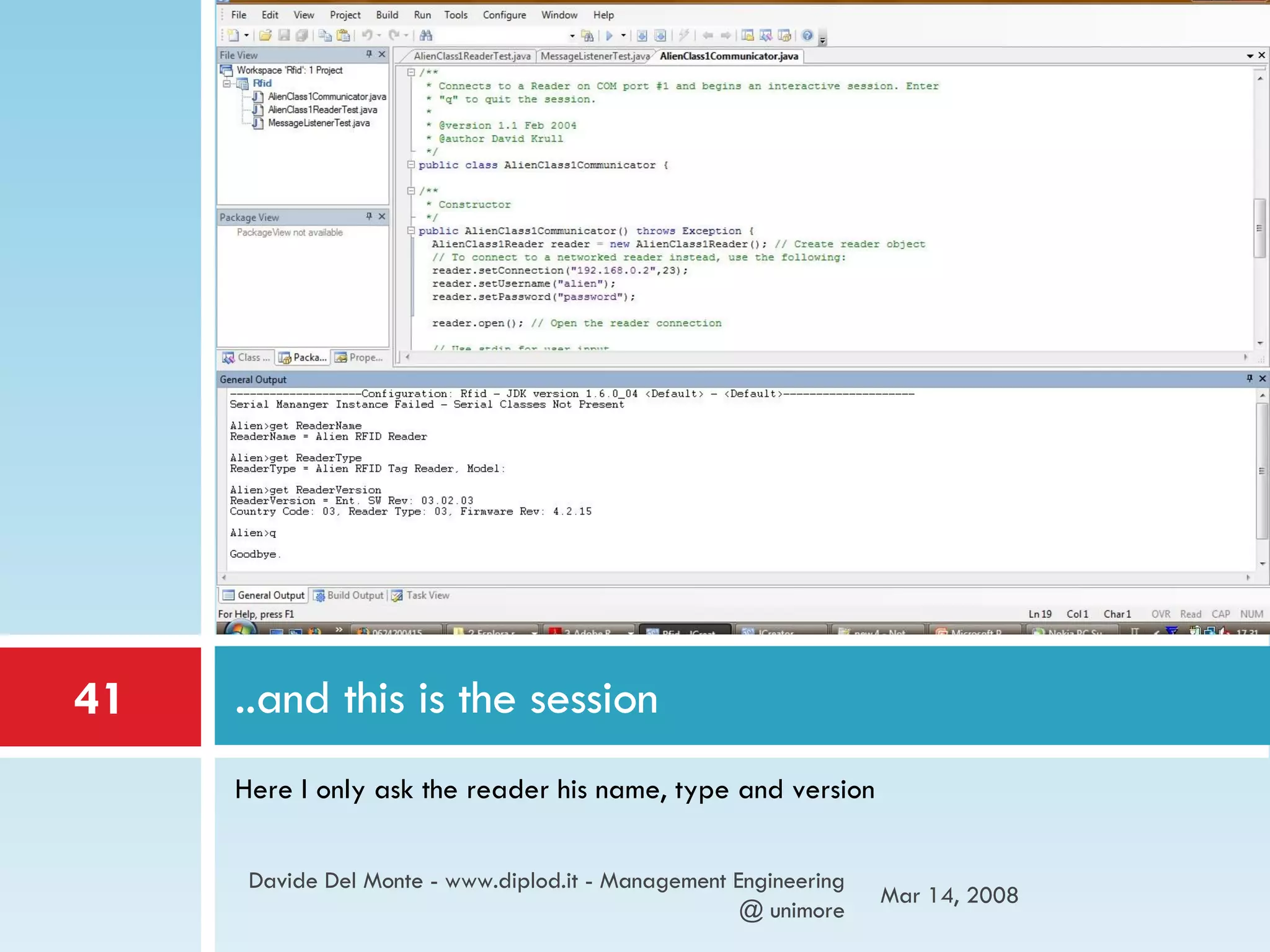Switch to the Task View tab
Viewport: 1270px width, 952px height.
[x=420, y=595]
